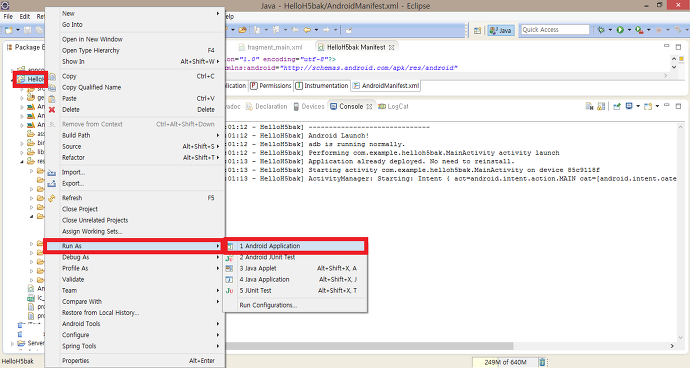Click Copy in the context menu
Screen dimensions: 690x368
click(134, 76)
